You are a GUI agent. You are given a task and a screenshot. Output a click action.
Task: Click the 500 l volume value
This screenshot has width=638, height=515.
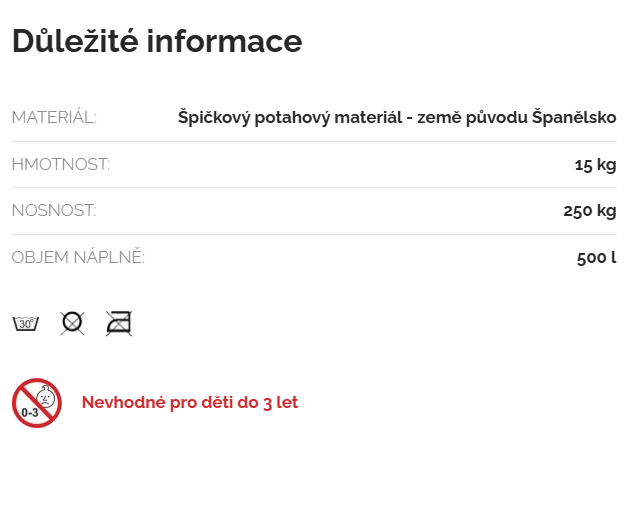[x=596, y=257]
